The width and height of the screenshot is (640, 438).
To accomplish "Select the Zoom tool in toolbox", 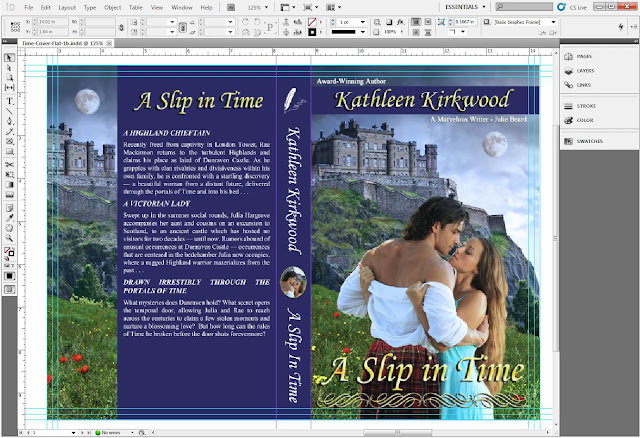I will click(9, 238).
